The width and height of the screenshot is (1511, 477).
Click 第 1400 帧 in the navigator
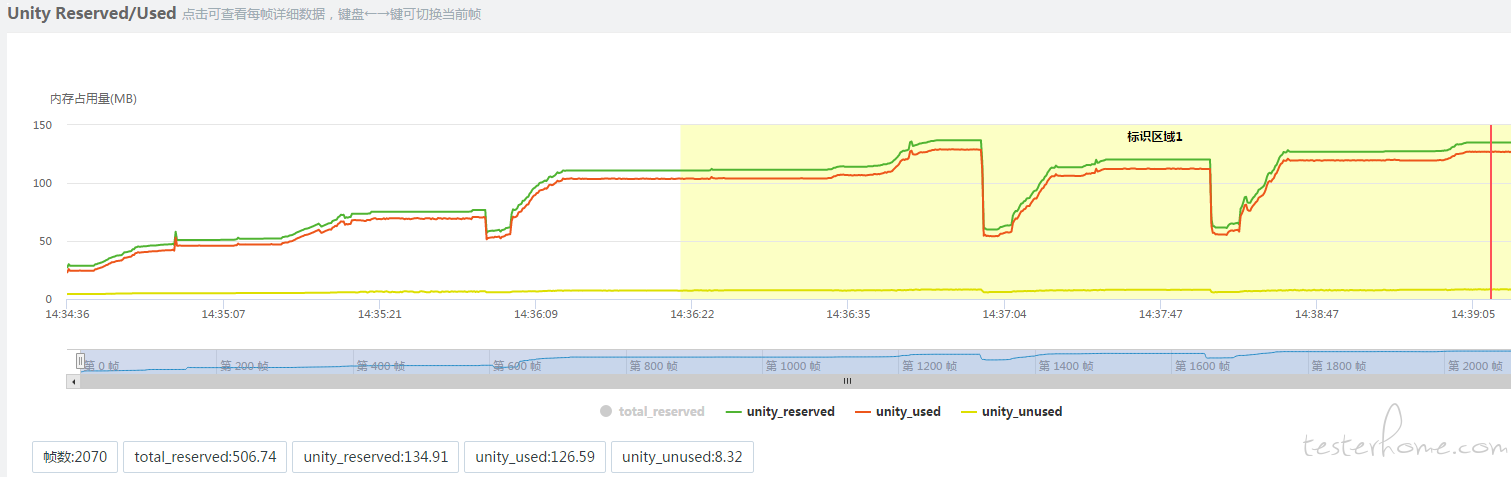pyautogui.click(x=1067, y=366)
